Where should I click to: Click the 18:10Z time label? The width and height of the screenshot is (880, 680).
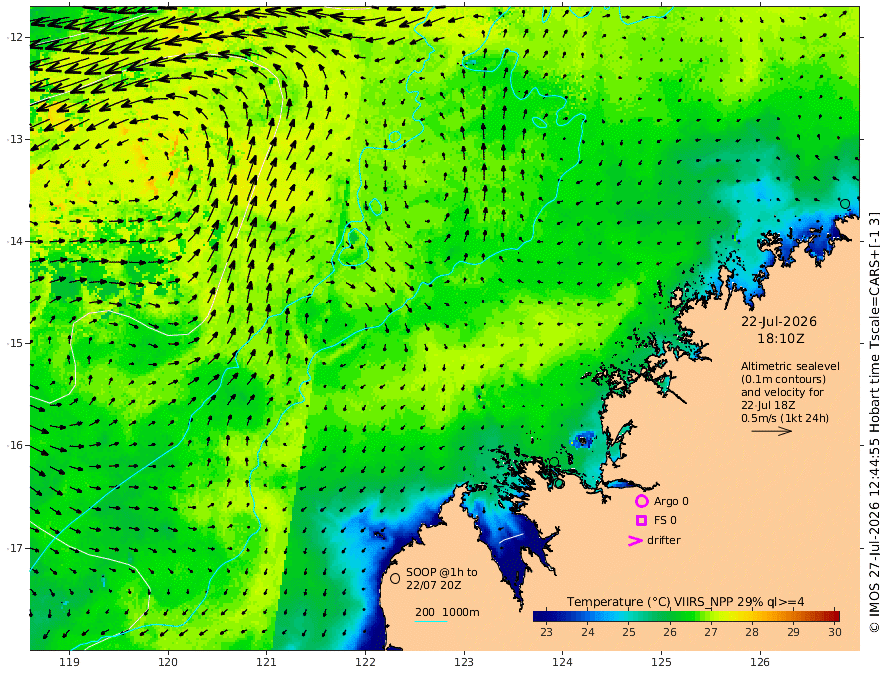coord(781,339)
